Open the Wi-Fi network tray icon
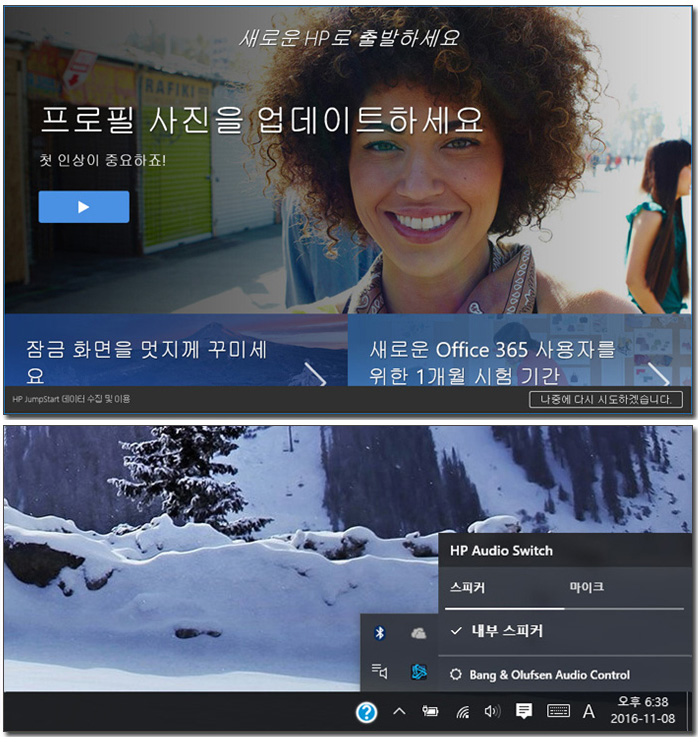This screenshot has height=742, width=700. coord(463,712)
